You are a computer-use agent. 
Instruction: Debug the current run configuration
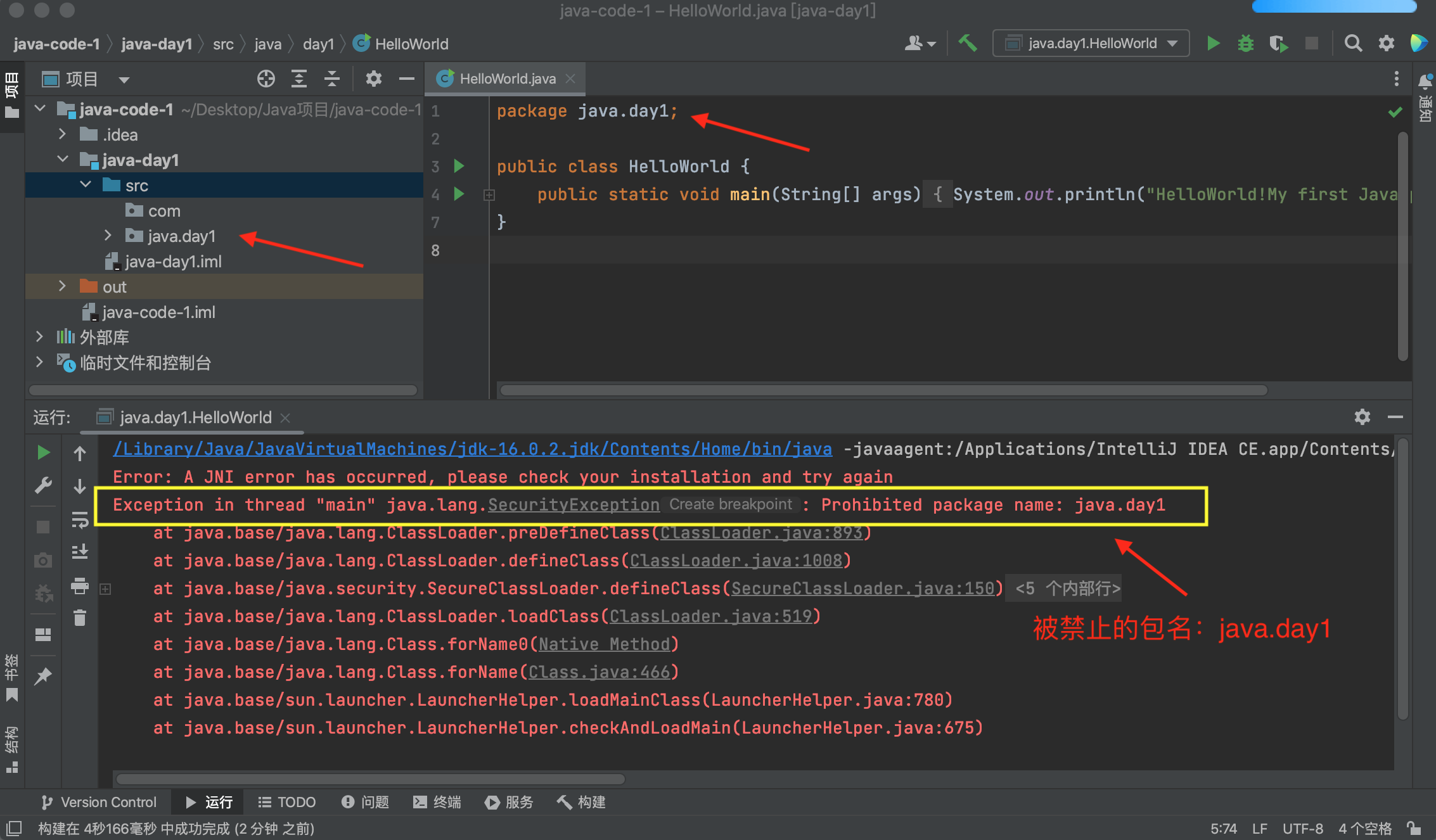click(x=1245, y=43)
